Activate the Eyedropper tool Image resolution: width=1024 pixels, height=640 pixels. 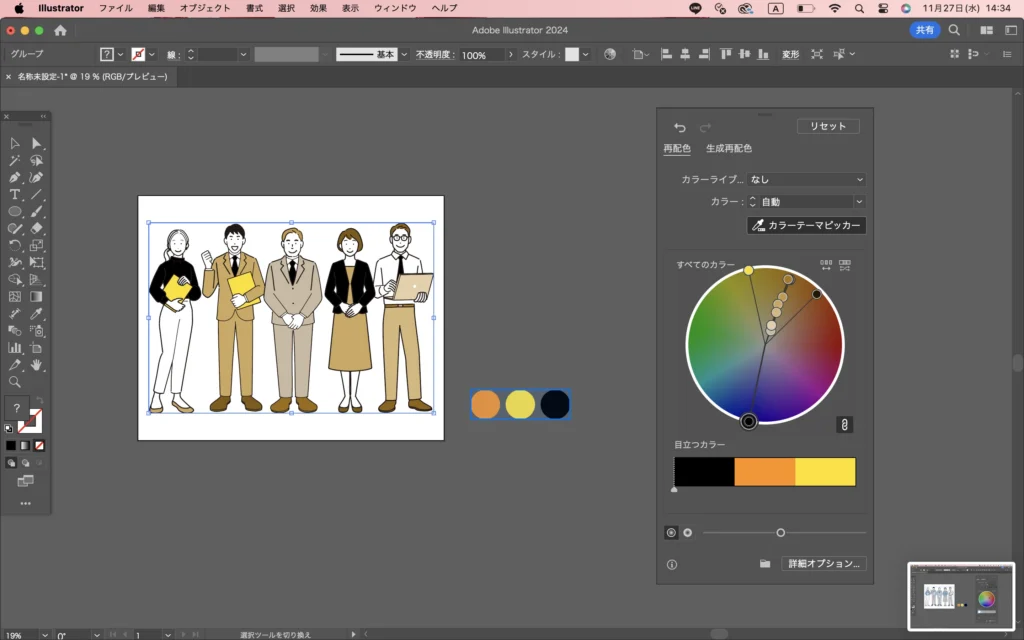click(37, 313)
